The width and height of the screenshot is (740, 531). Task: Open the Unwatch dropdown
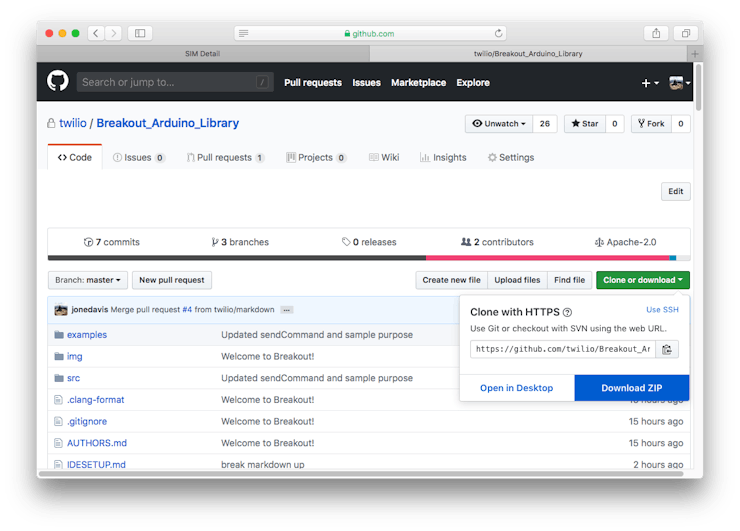[499, 124]
